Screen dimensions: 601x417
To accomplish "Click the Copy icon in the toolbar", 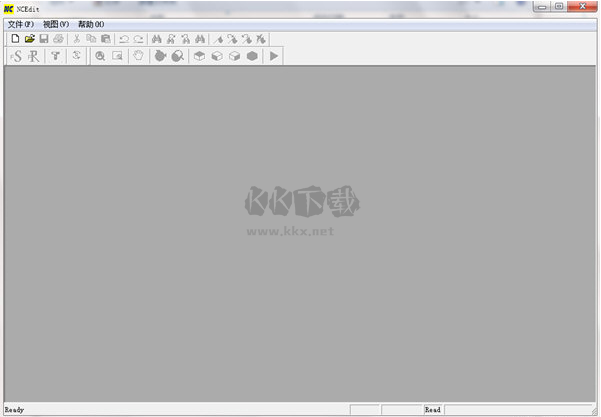I will (x=91, y=39).
